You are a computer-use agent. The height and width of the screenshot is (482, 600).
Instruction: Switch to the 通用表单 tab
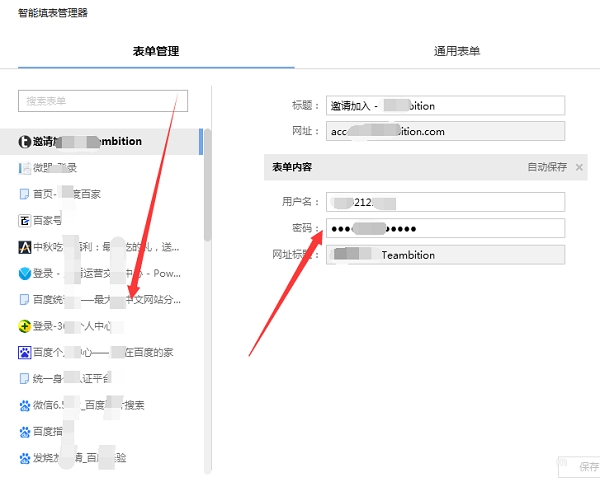coord(457,51)
